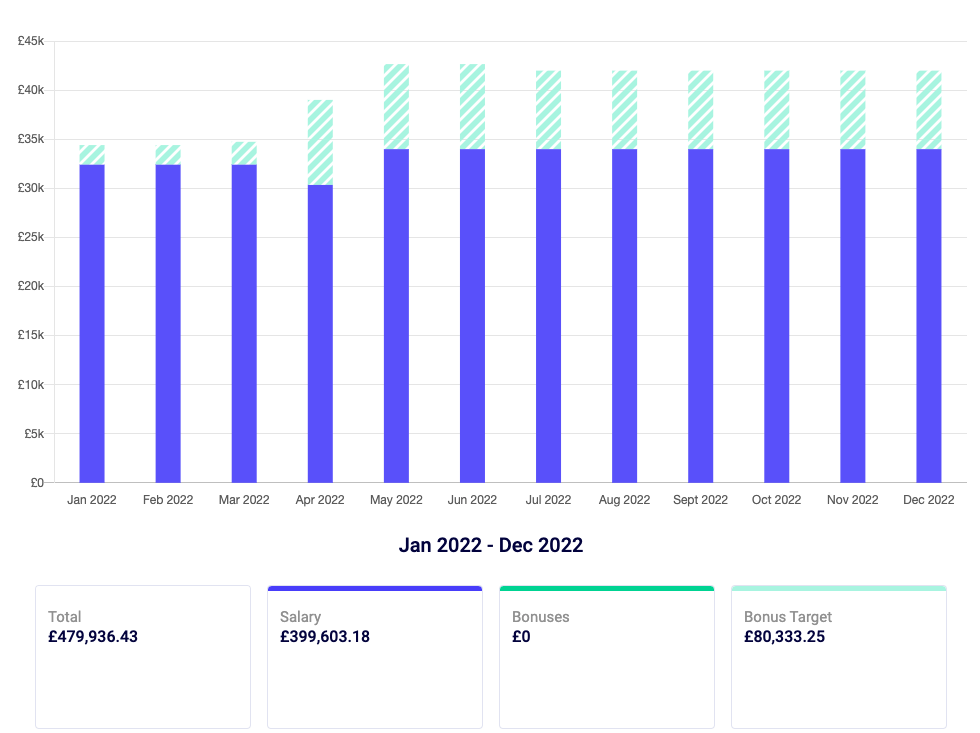
Task: Click the Nov 2022 x-axis label
Action: tap(852, 500)
